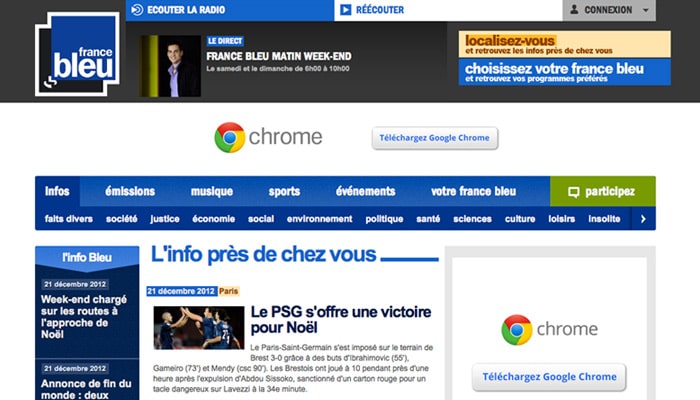Click the localisez-vous banner
700x400 pixels.
point(565,44)
